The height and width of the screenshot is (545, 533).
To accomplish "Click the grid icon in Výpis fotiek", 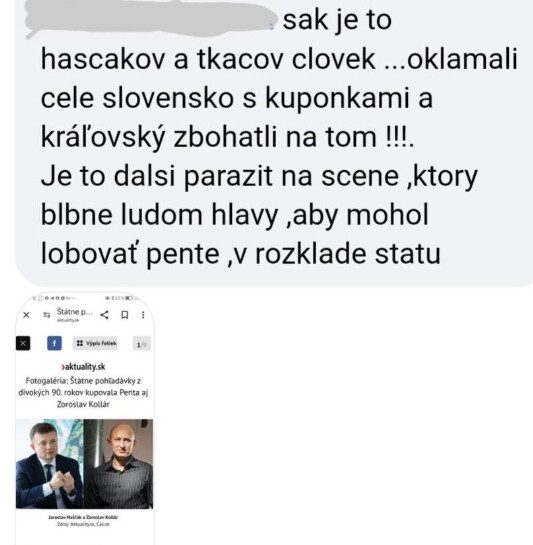I will 80,343.
